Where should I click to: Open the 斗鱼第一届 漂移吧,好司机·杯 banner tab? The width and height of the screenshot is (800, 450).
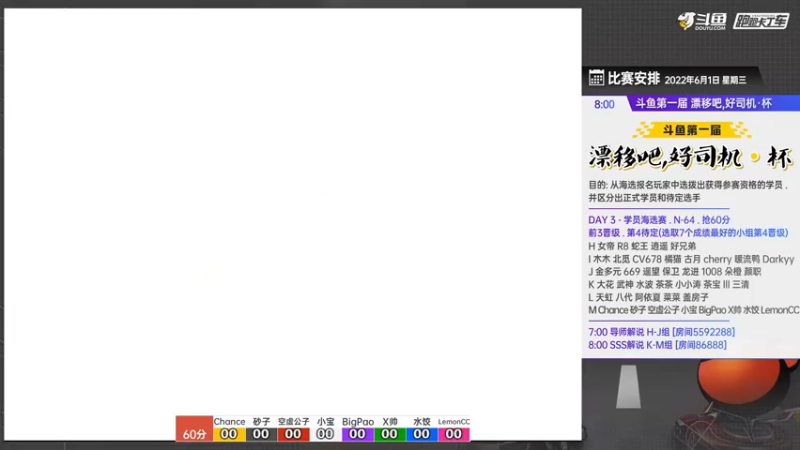[713, 104]
